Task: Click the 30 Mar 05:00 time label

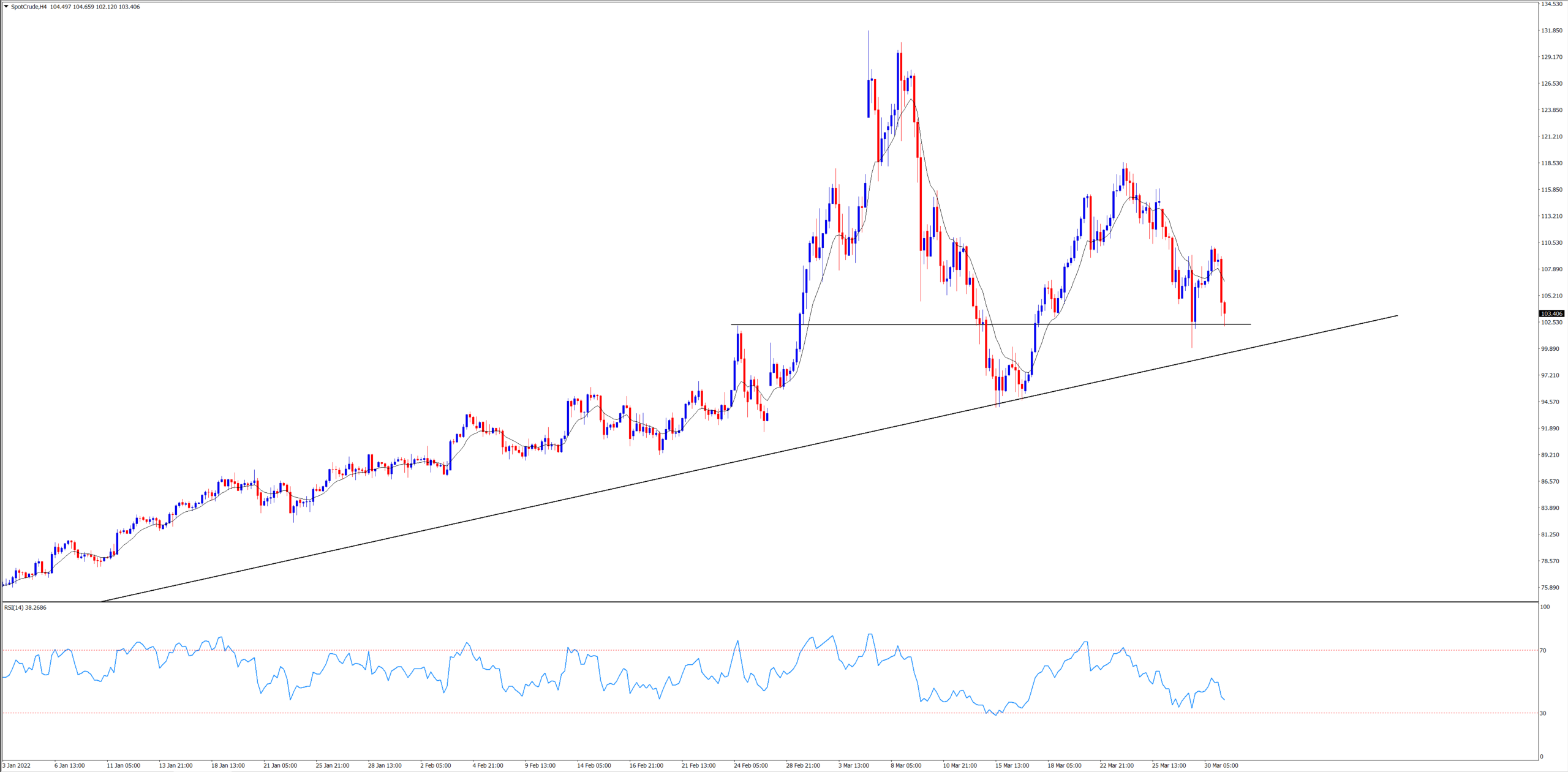Action: coord(1221,765)
